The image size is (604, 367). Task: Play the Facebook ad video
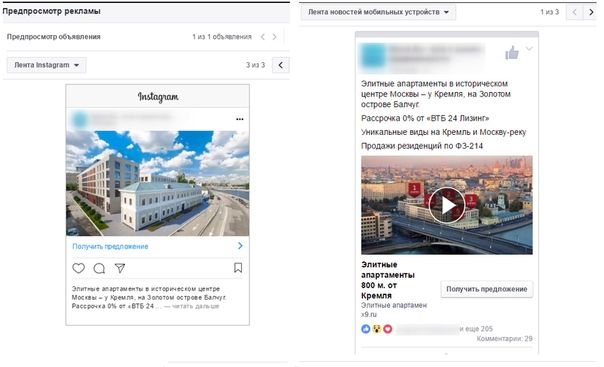click(447, 205)
